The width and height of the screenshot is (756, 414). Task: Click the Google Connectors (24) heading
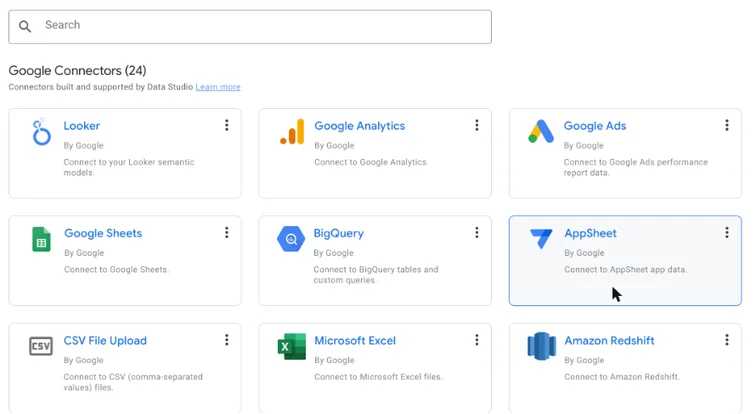(77, 70)
